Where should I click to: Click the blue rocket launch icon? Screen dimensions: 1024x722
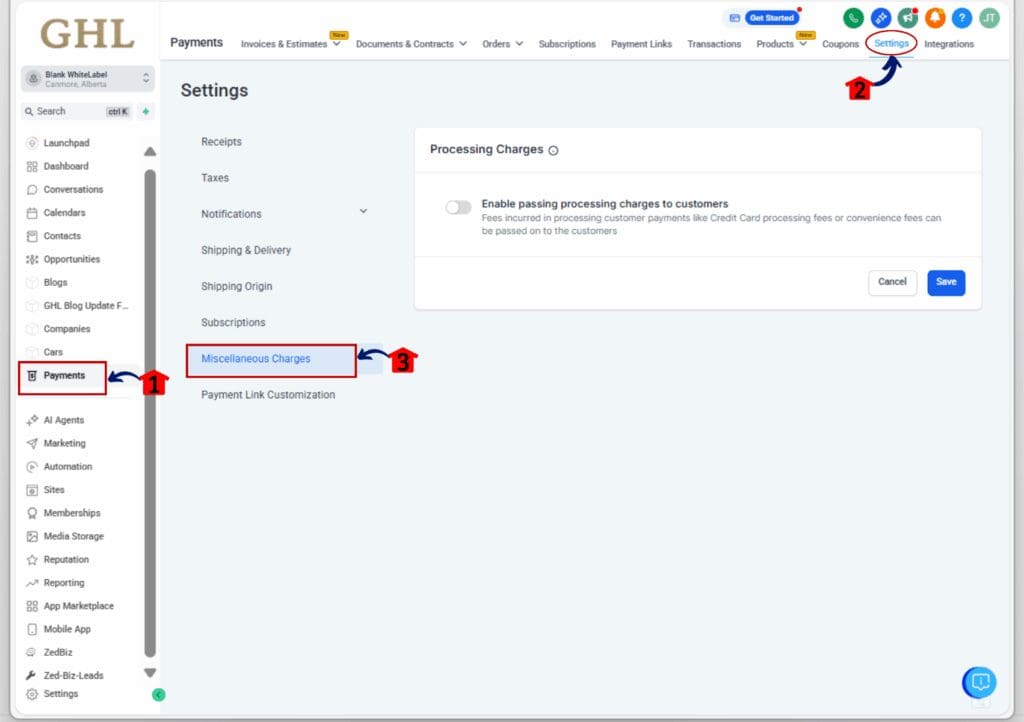tap(881, 17)
